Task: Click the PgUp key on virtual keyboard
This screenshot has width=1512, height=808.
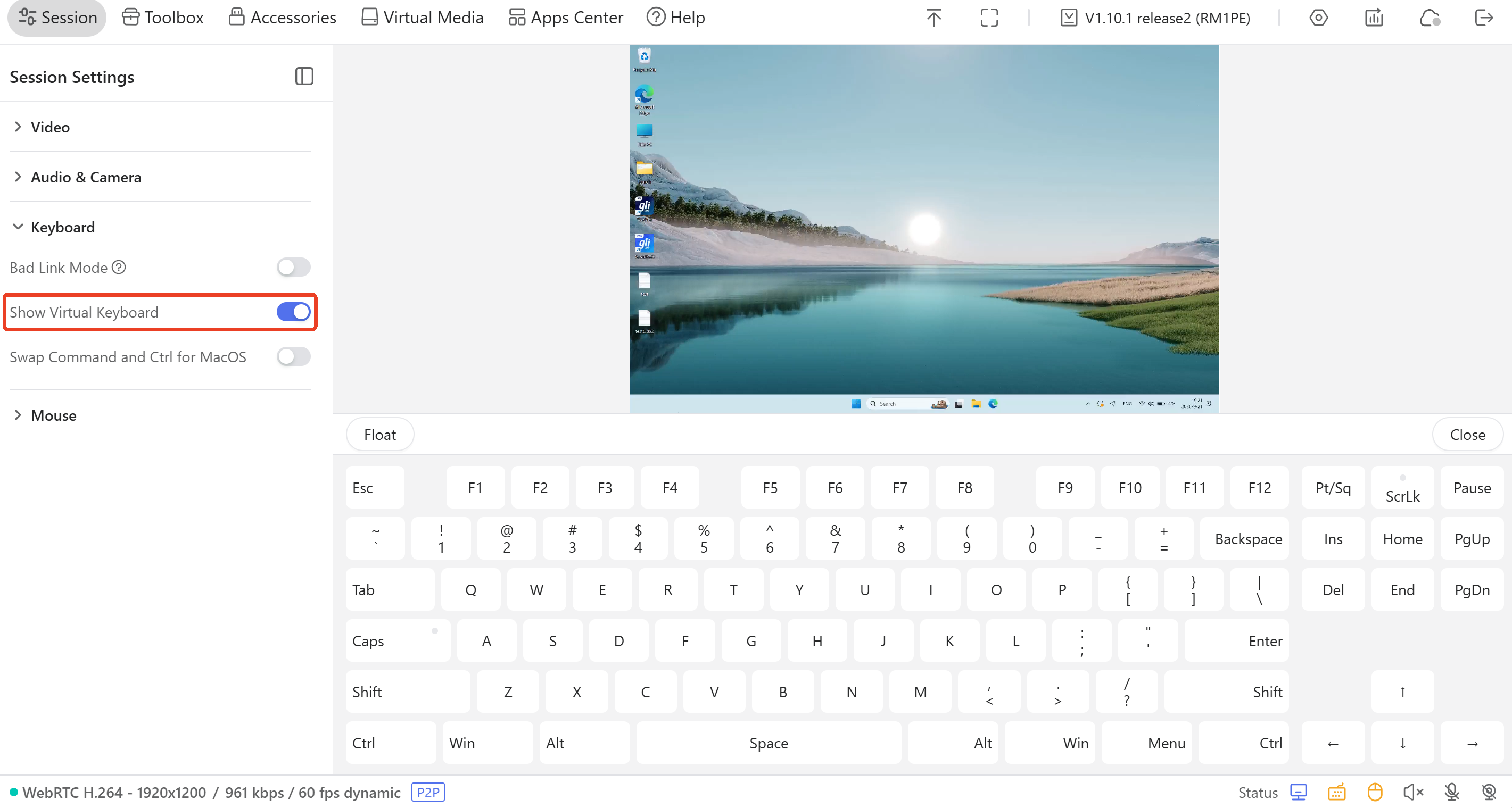Action: [1472, 539]
